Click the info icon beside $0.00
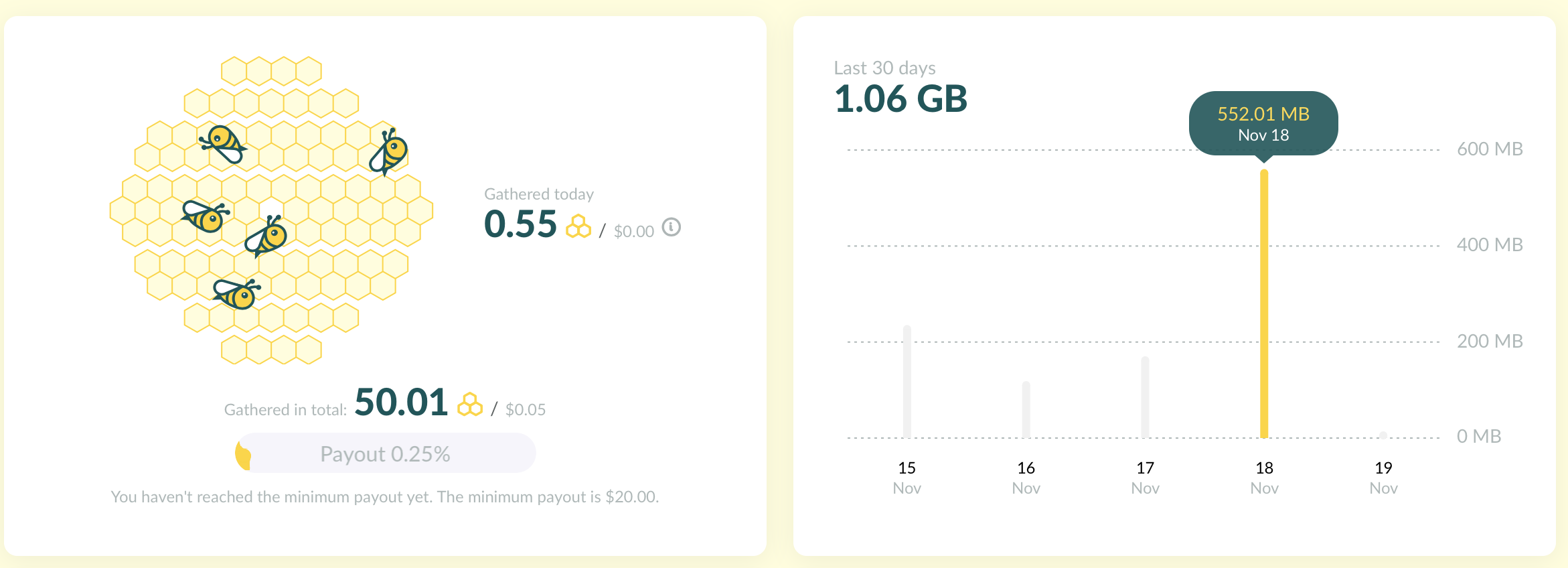Viewport: 1568px width, 568px height. tap(671, 228)
